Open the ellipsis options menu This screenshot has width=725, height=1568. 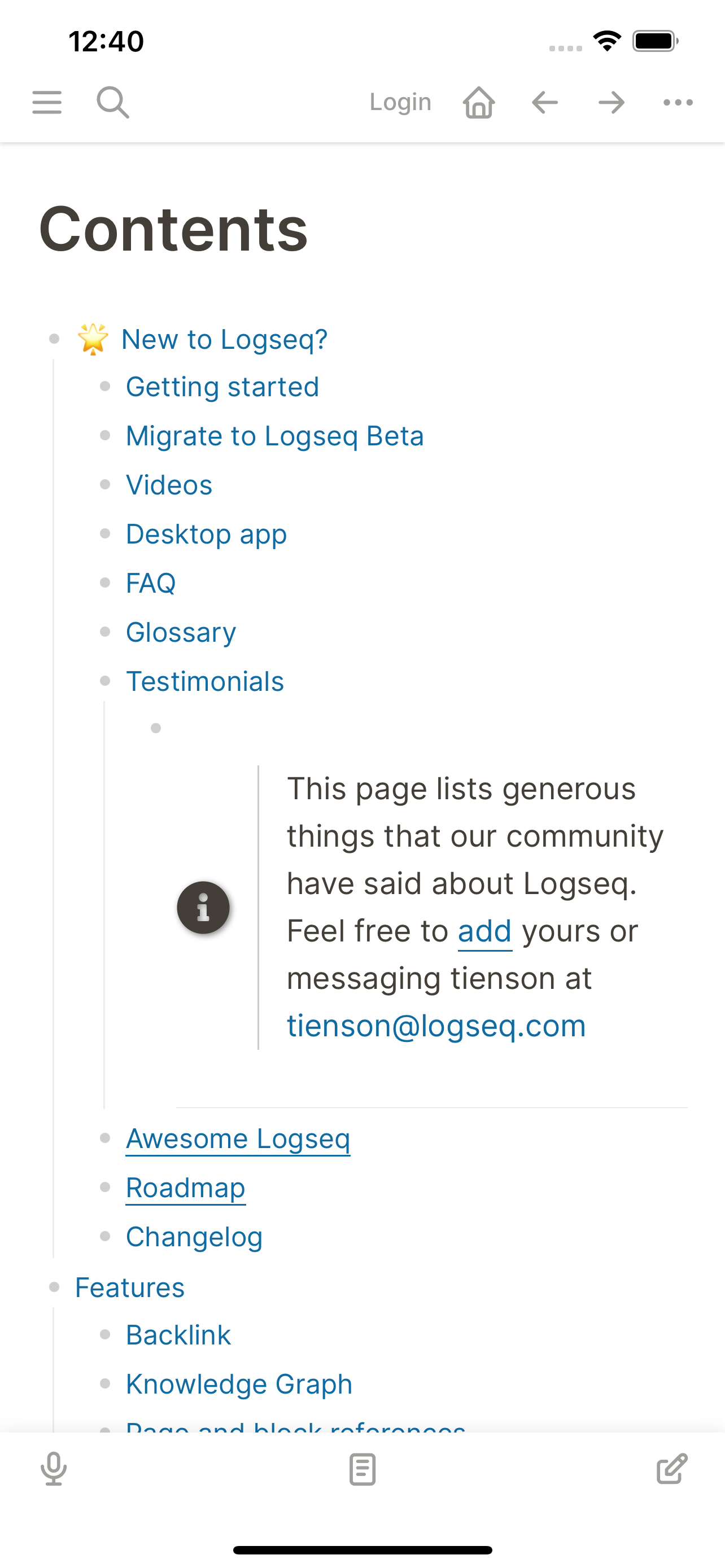click(x=677, y=102)
